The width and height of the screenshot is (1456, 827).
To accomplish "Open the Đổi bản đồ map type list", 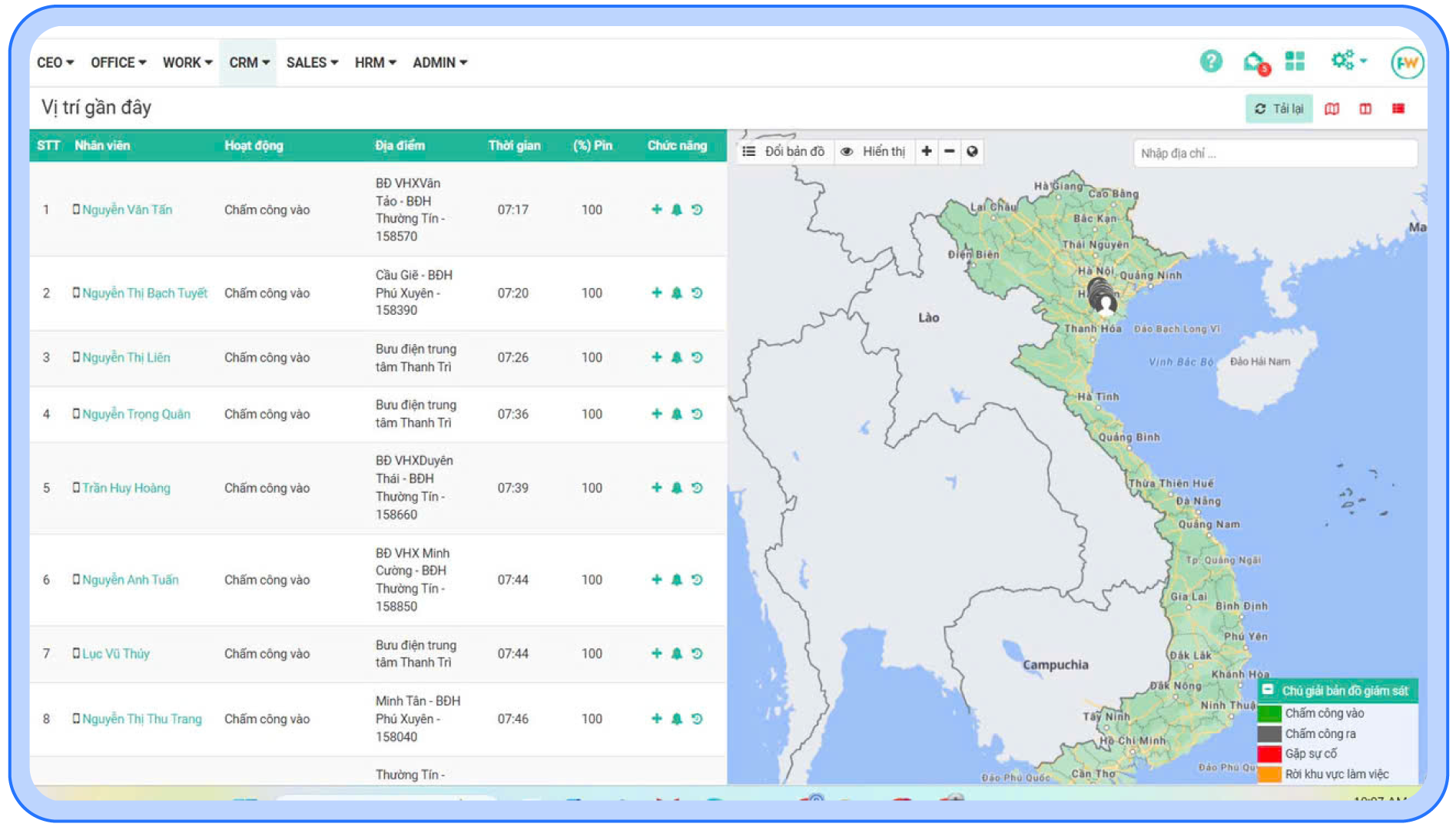I will (x=784, y=151).
